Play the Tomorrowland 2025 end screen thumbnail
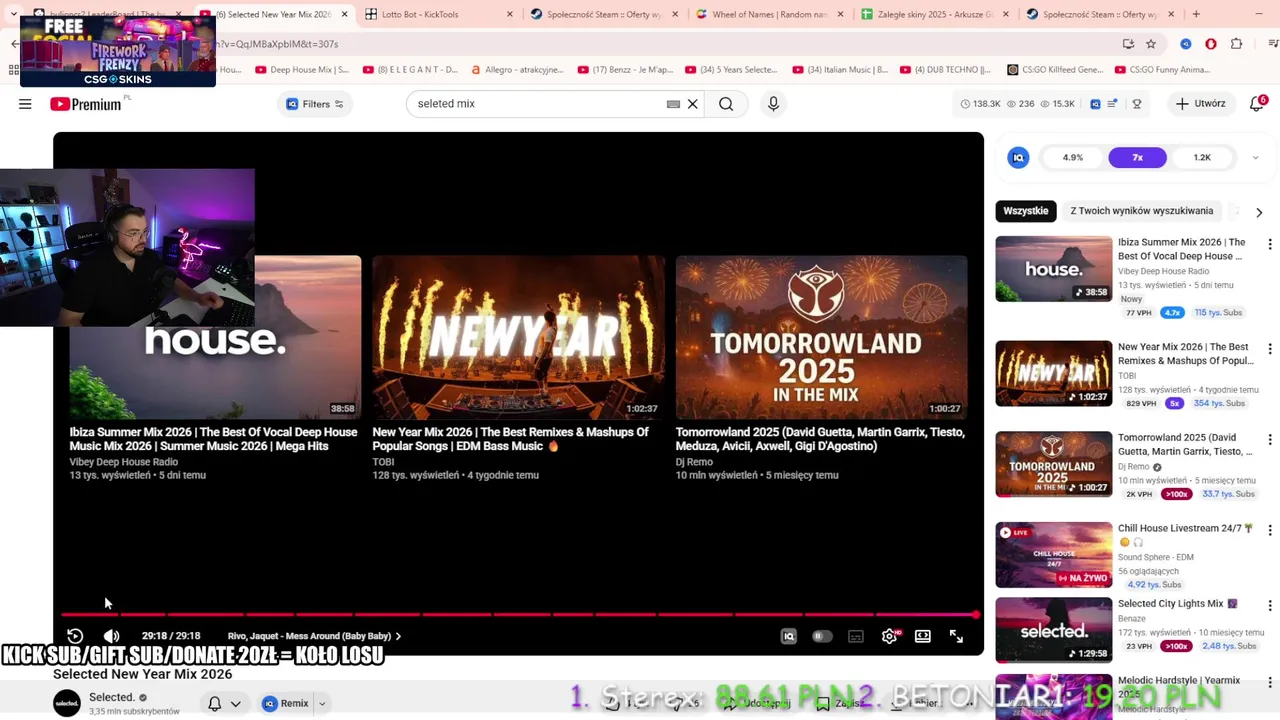The height and width of the screenshot is (720, 1280). click(822, 337)
